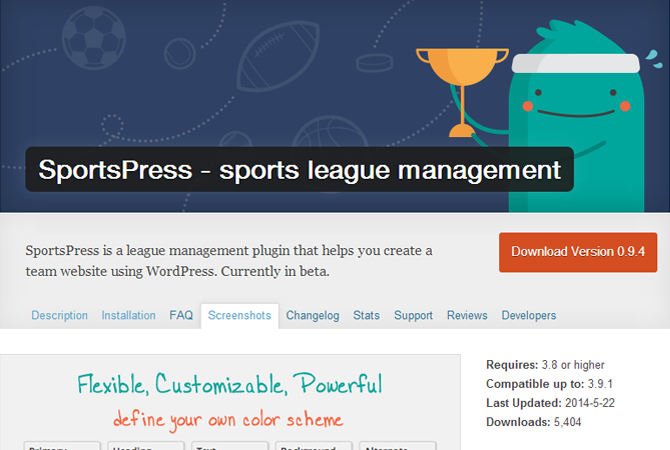Screen dimensions: 670x450
Task: Go to the Support tab
Action: (413, 315)
